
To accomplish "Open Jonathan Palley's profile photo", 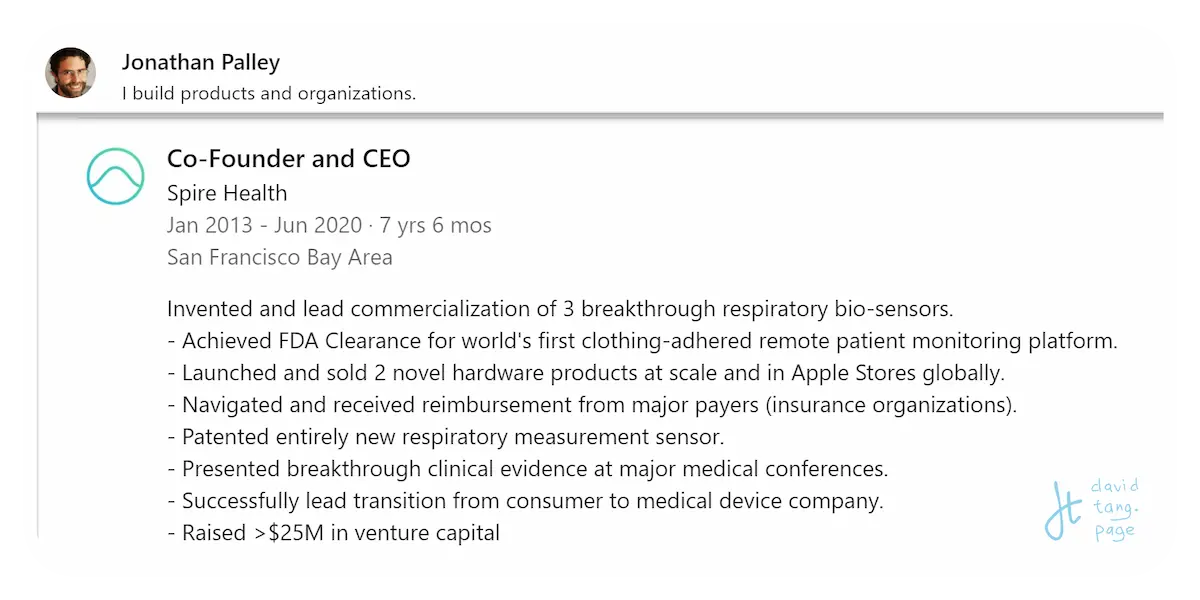I will click(x=70, y=73).
